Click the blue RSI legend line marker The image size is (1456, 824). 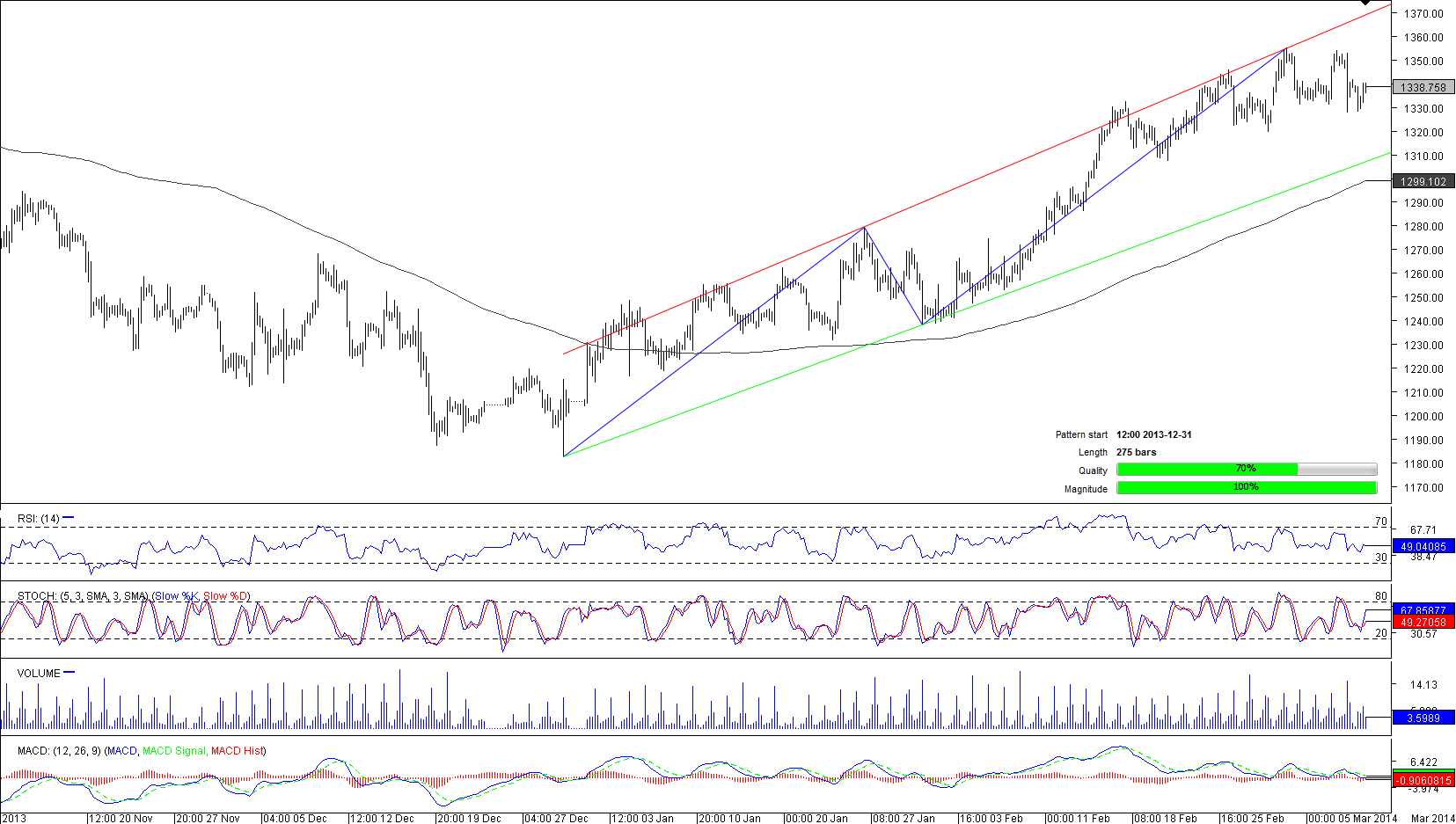click(x=69, y=518)
